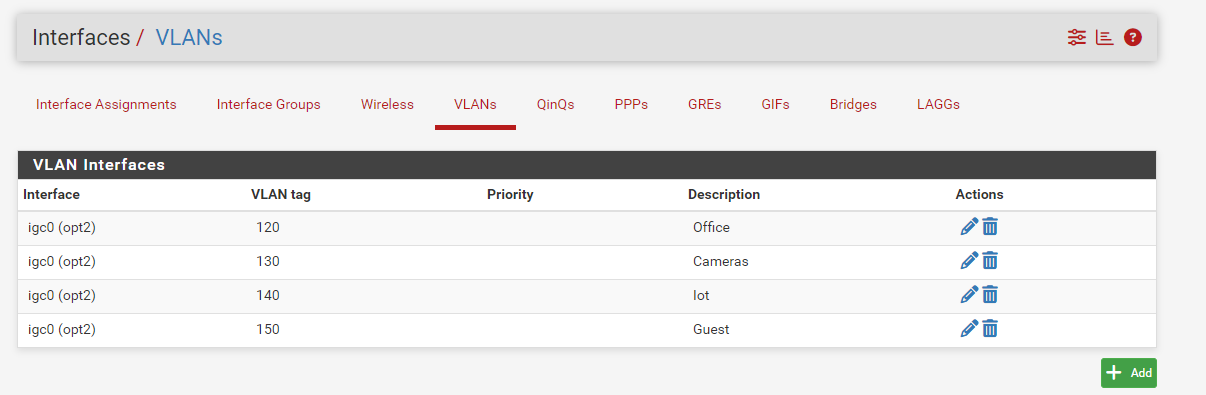Open the sliders settings icon in header
The image size is (1206, 395).
tap(1076, 37)
